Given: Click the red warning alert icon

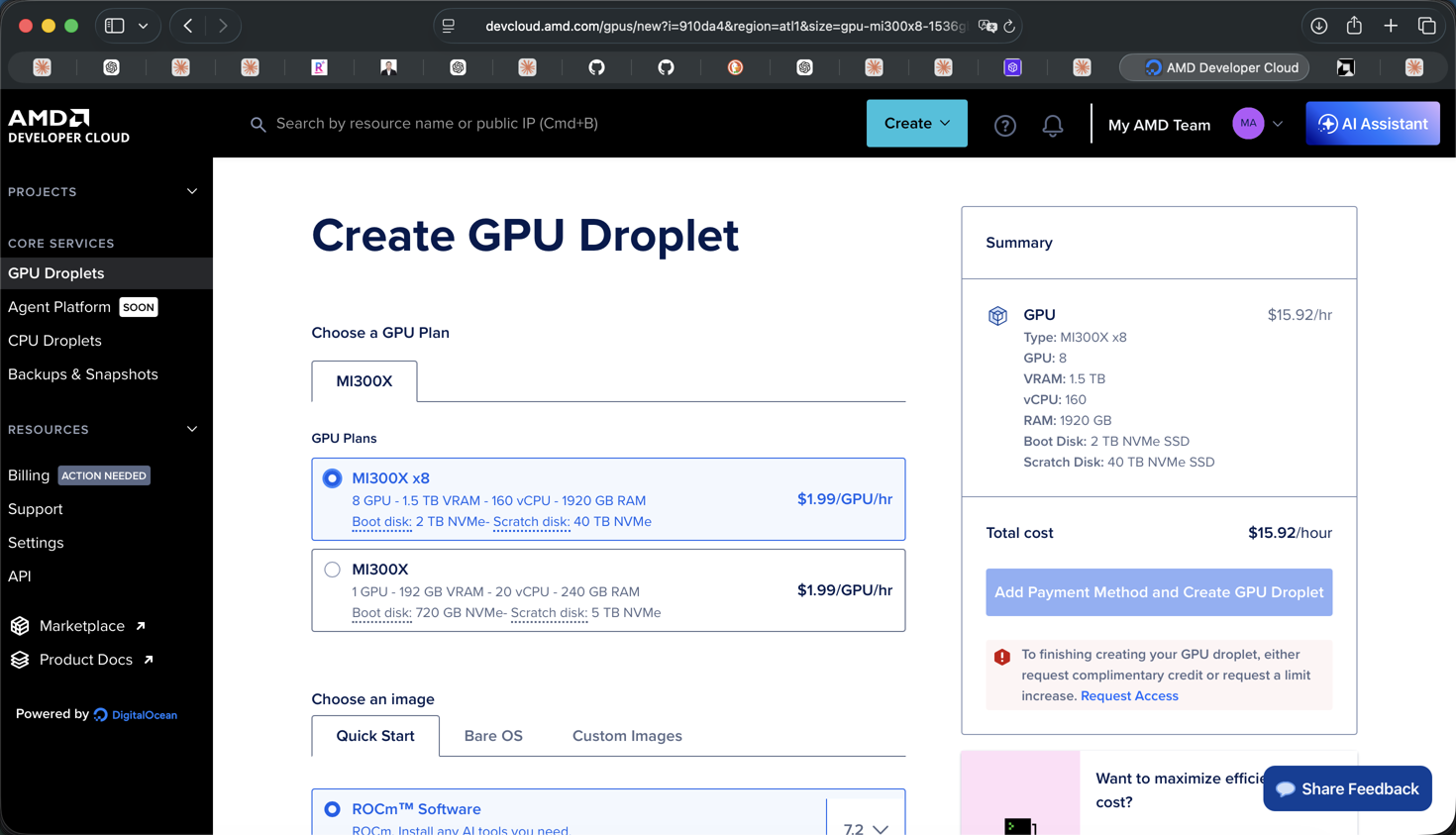Looking at the screenshot, I should click(x=1002, y=657).
